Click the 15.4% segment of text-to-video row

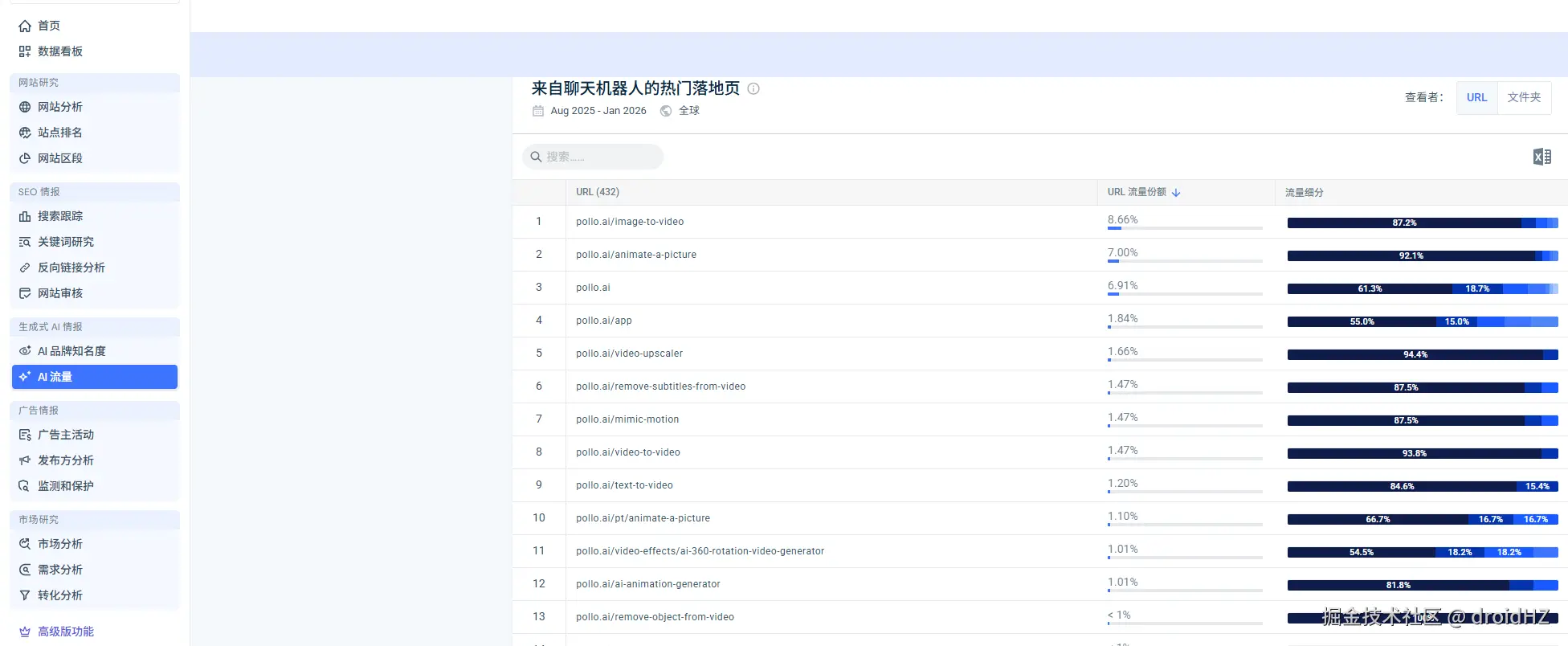pyautogui.click(x=1537, y=486)
